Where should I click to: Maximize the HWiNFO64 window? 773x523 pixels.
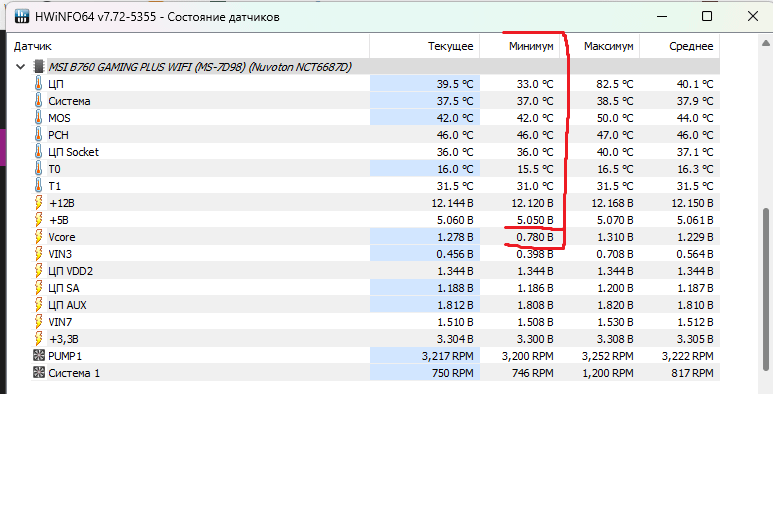click(707, 16)
